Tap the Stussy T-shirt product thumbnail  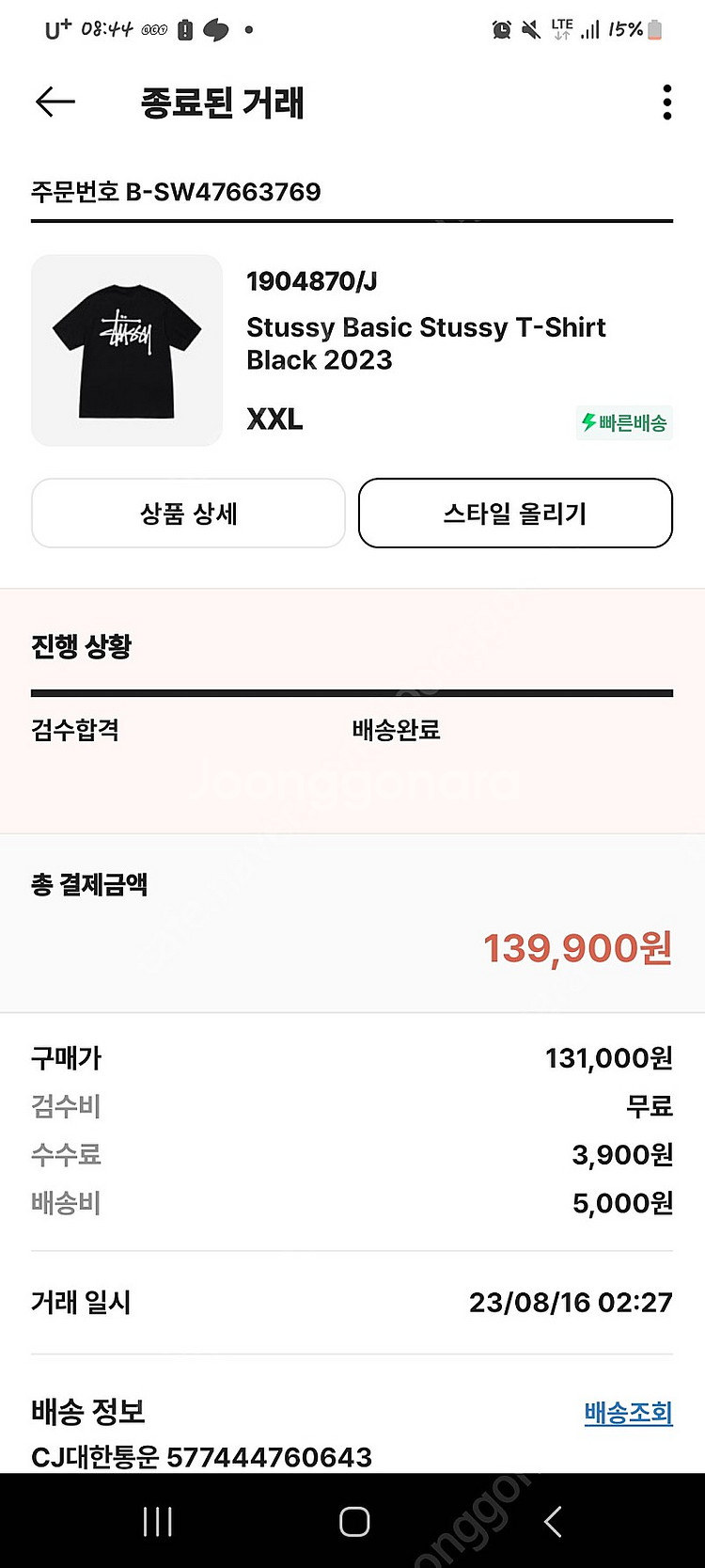point(127,350)
